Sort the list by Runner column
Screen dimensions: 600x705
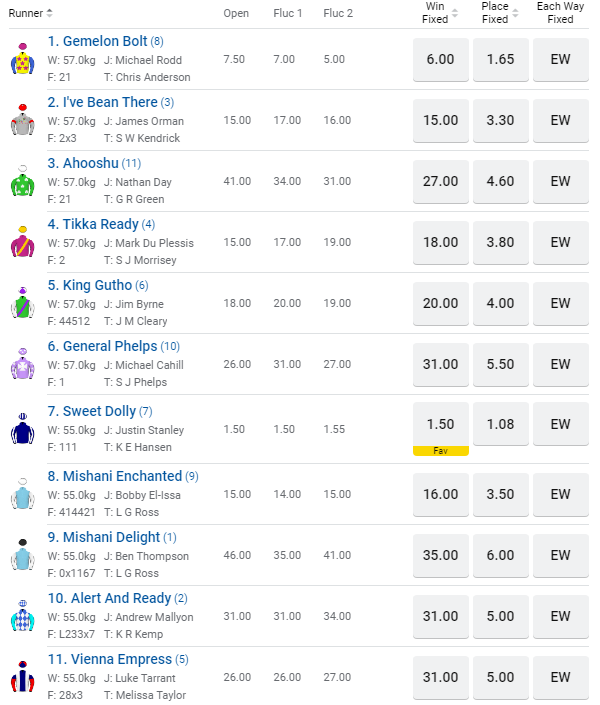(x=30, y=13)
